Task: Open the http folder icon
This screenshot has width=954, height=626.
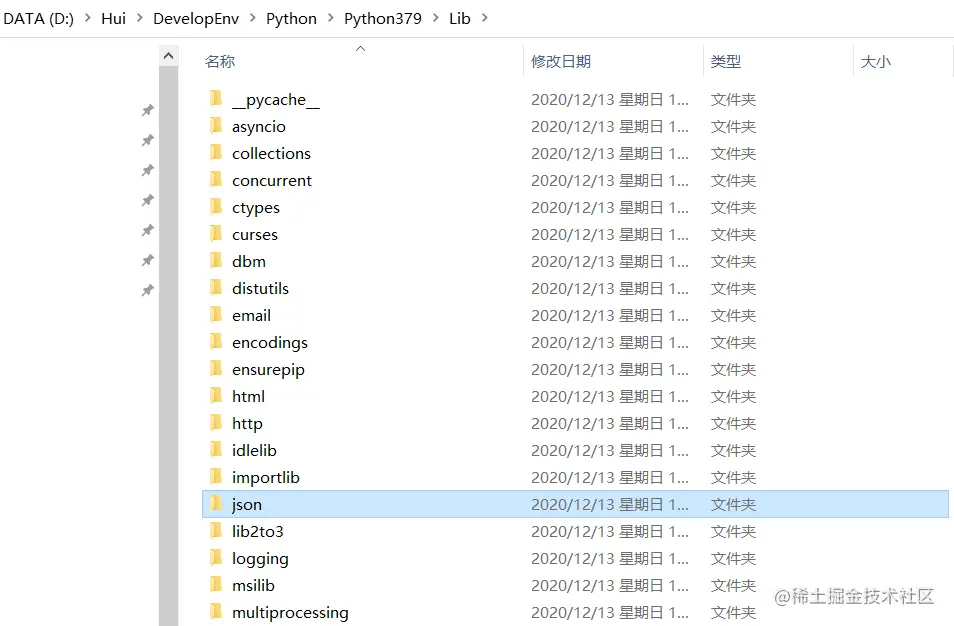Action: 217,423
